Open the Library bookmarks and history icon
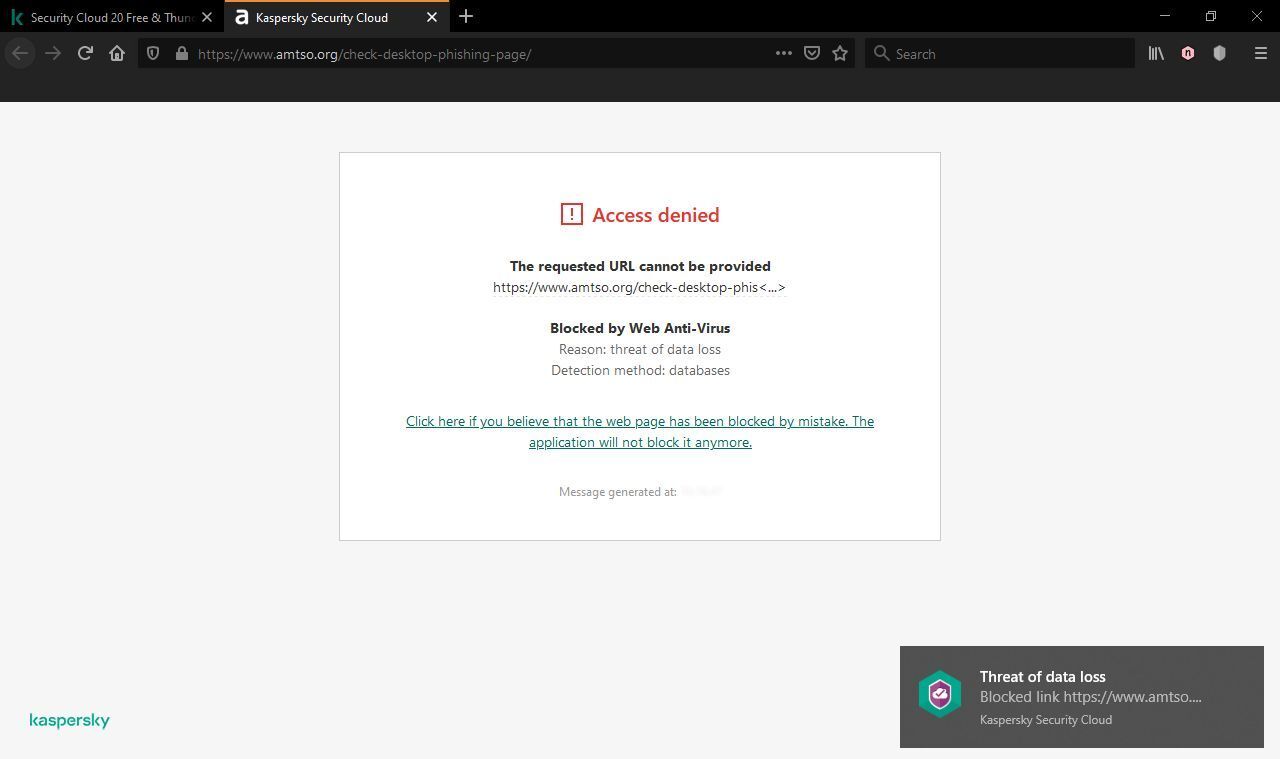The width and height of the screenshot is (1280, 759). tap(1156, 54)
